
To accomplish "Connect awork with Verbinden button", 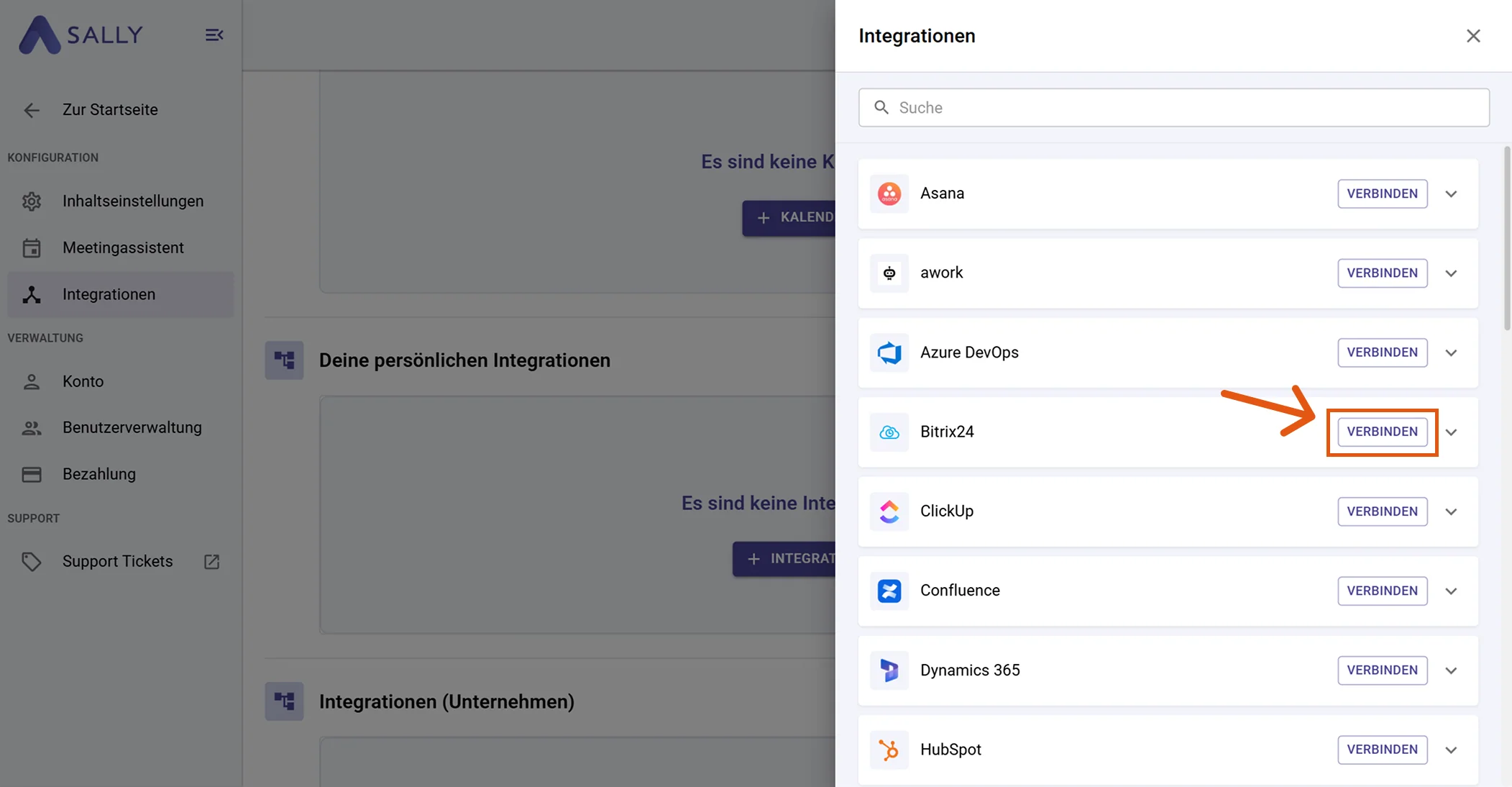I will pos(1382,273).
